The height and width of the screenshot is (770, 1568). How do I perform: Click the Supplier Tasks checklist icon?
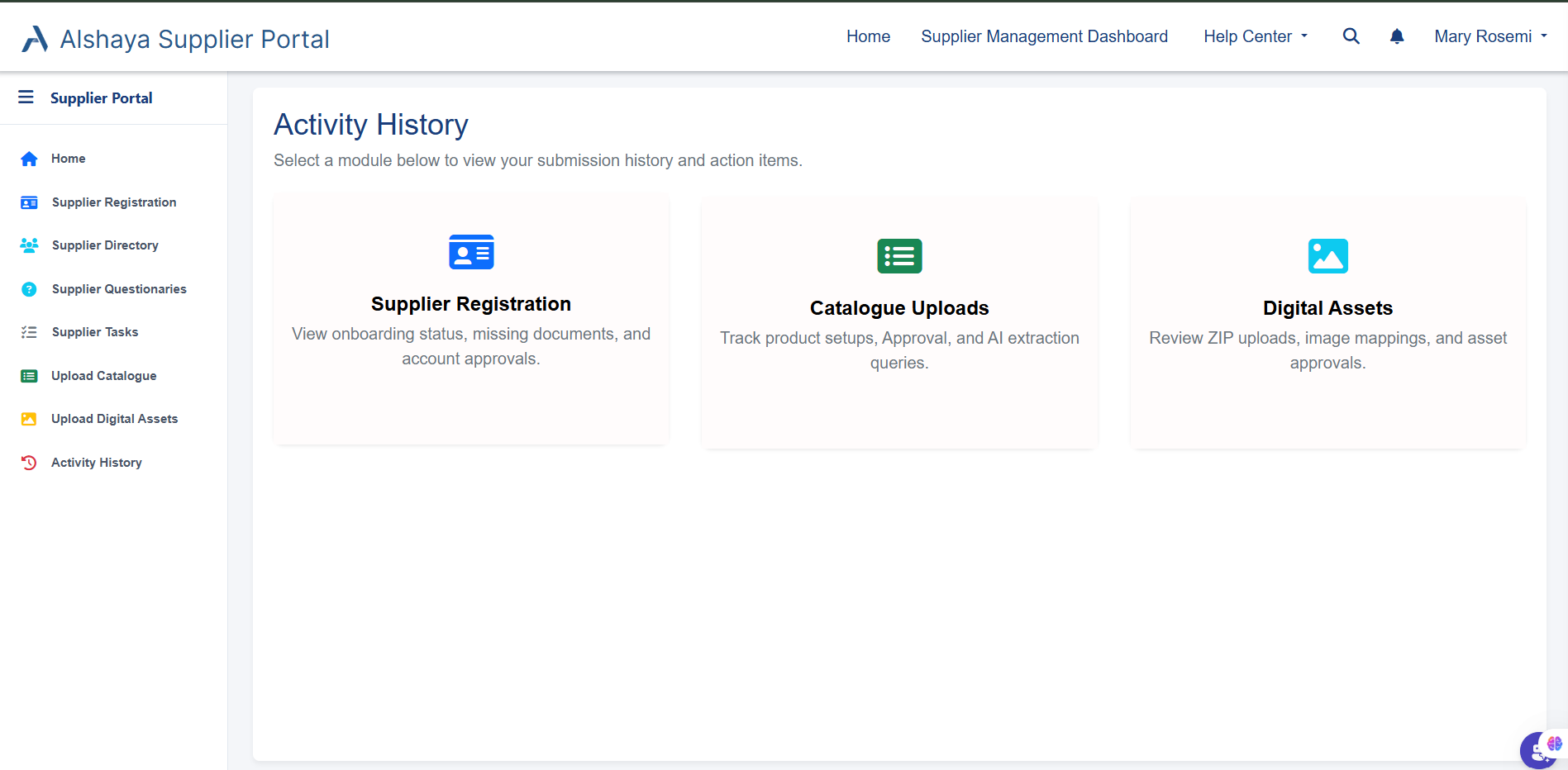[x=29, y=332]
